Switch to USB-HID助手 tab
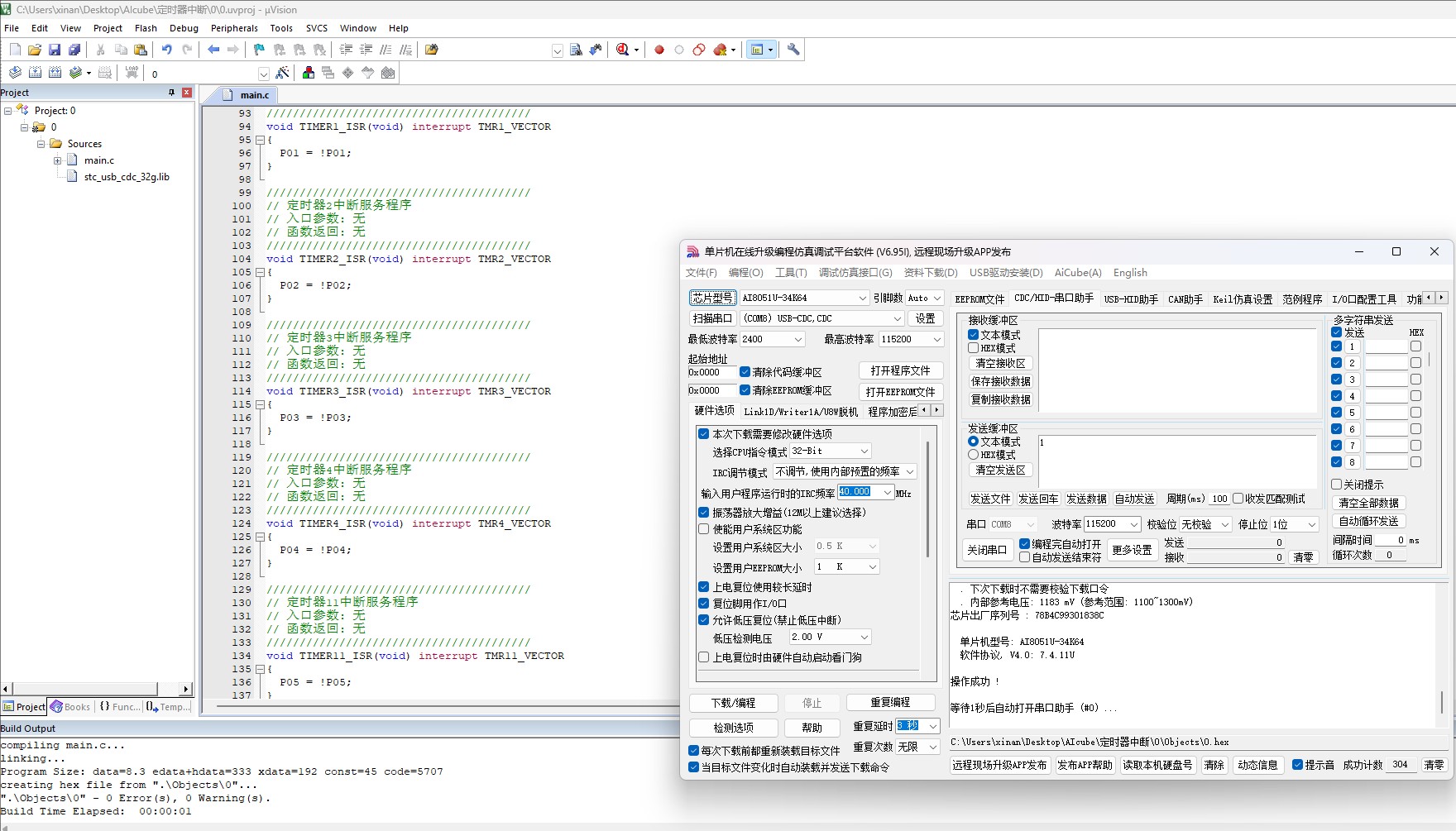This screenshot has height=831, width=1456. click(x=1131, y=299)
